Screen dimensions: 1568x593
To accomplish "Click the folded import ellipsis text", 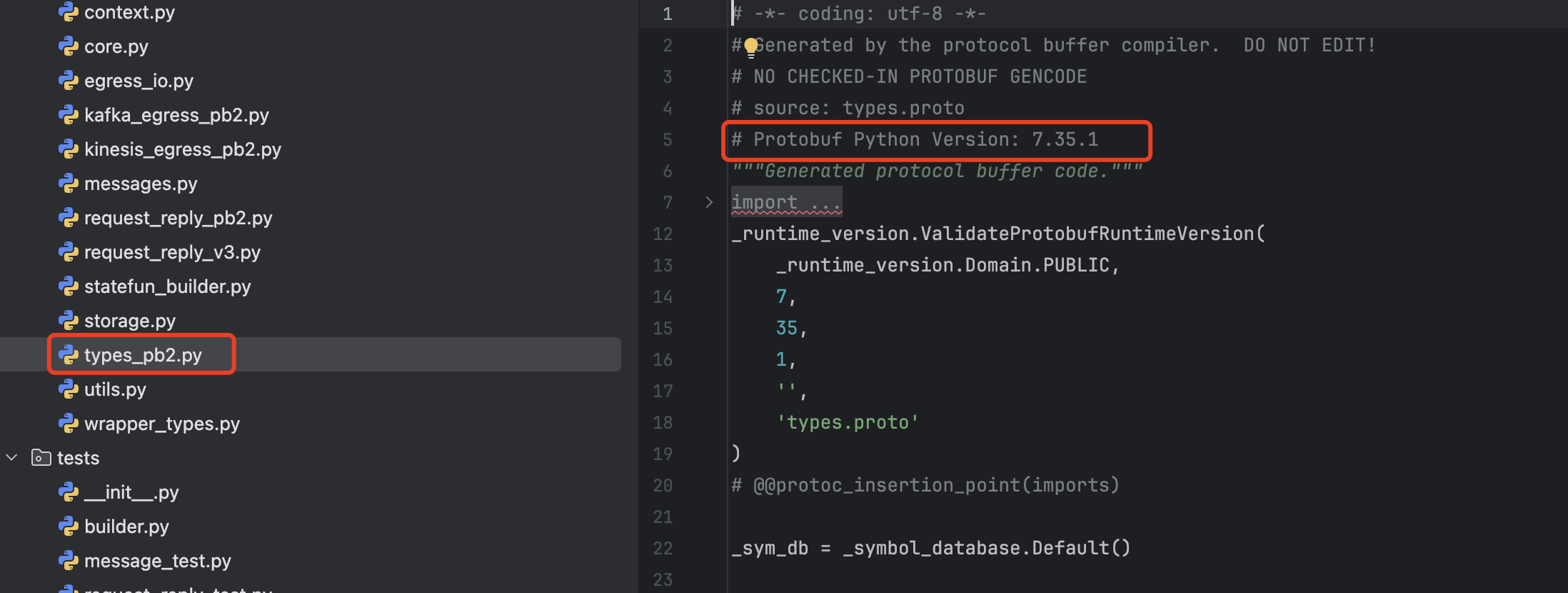I will click(x=825, y=202).
